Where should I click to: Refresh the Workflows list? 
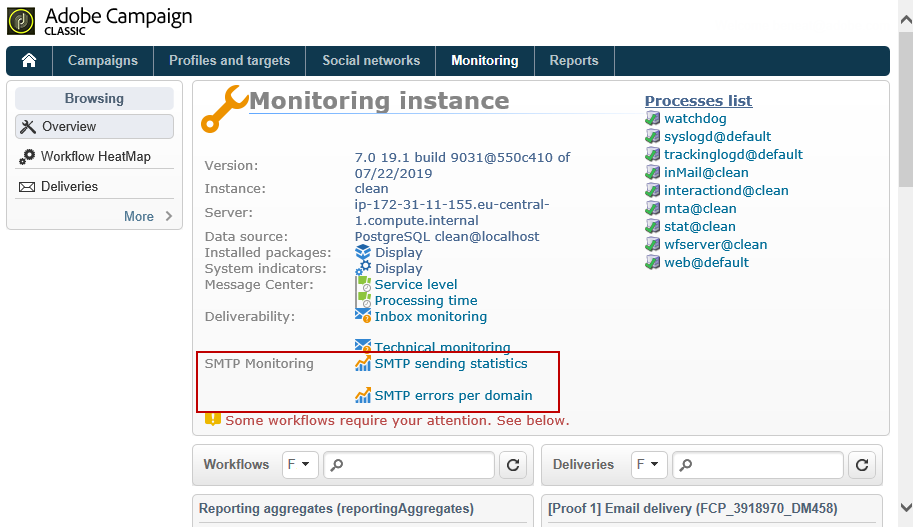point(513,465)
